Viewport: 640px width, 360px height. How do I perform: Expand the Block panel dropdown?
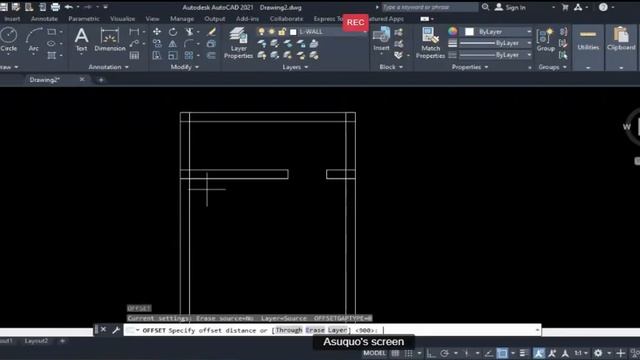391,67
